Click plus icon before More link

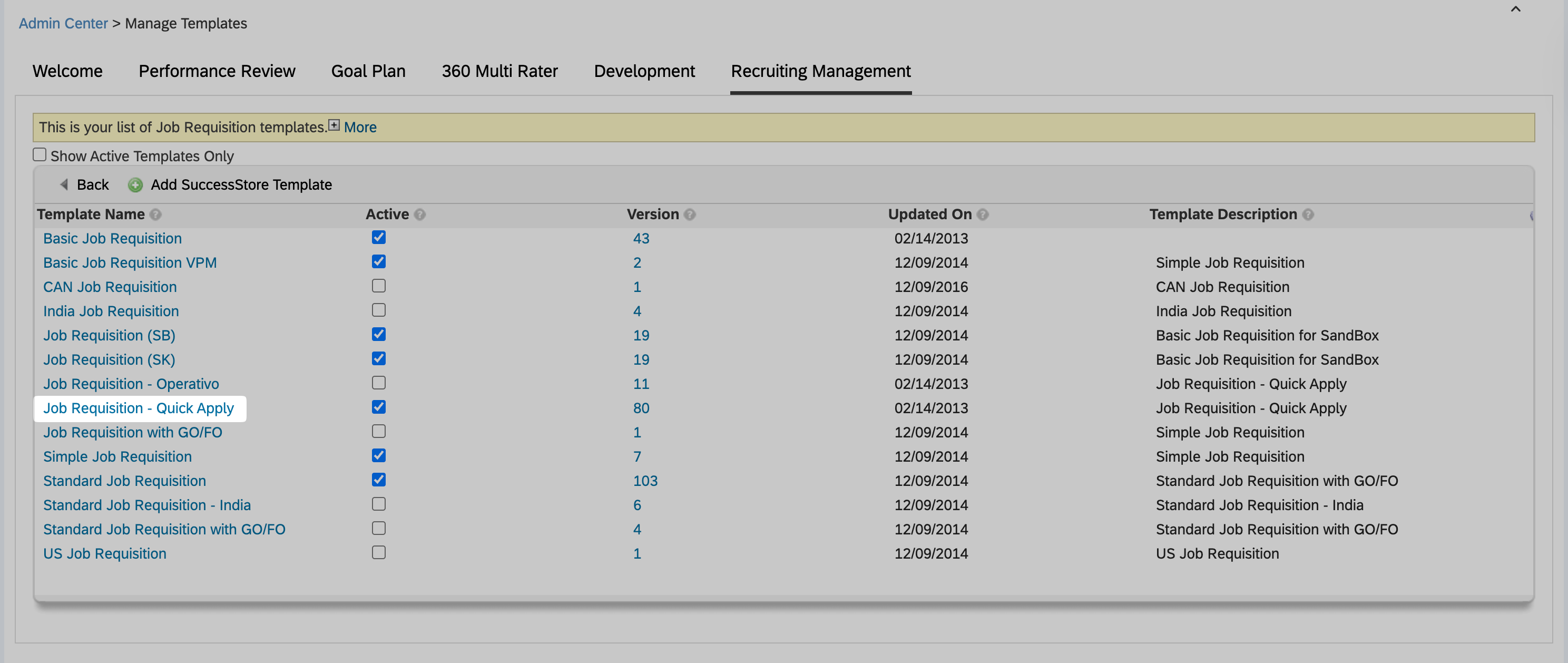click(x=334, y=125)
